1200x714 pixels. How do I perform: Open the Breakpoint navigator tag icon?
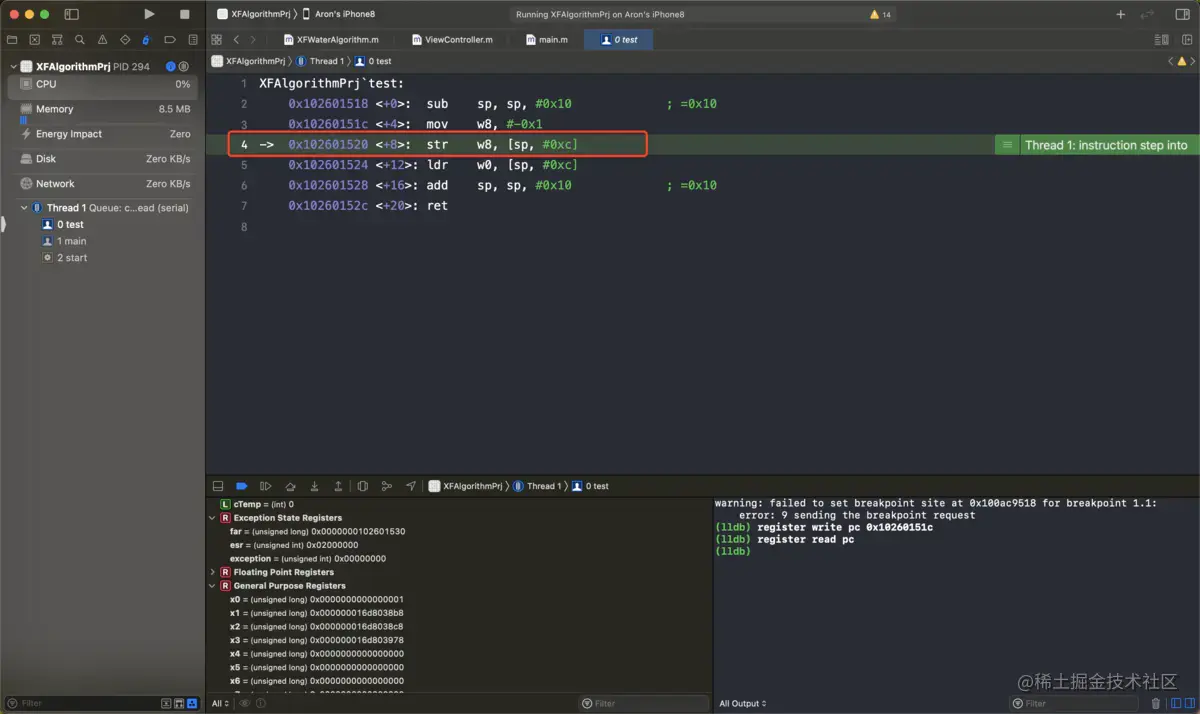tap(169, 40)
